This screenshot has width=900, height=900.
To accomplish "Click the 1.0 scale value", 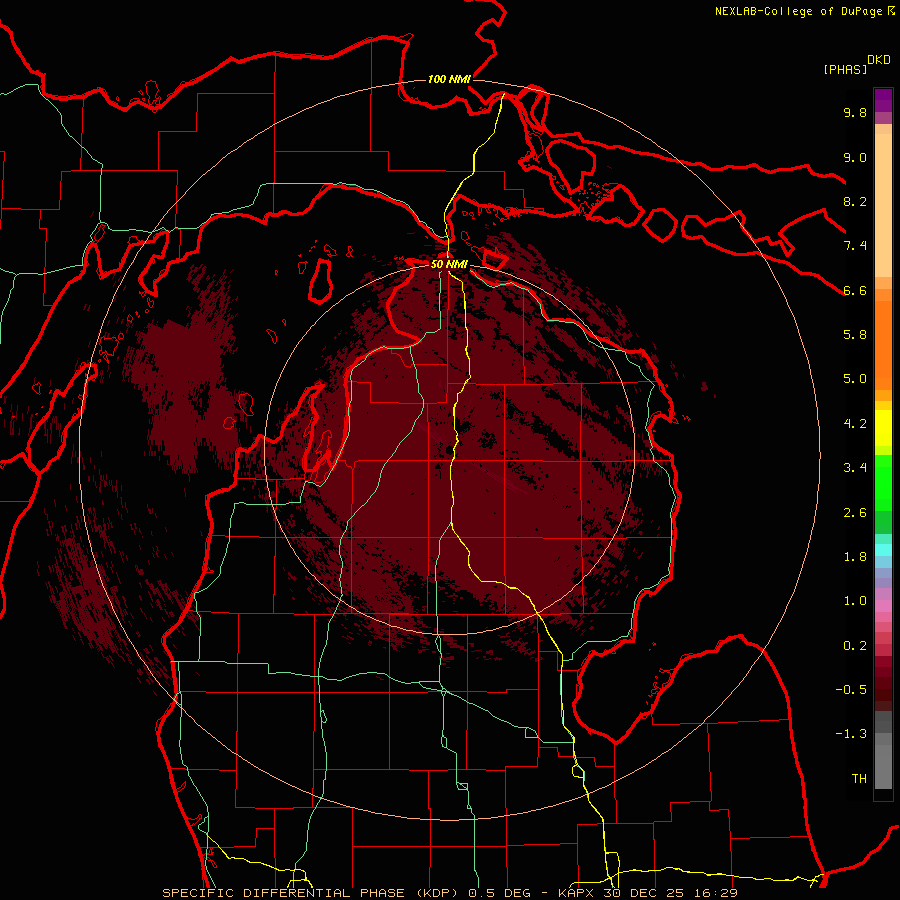I will pyautogui.click(x=855, y=601).
